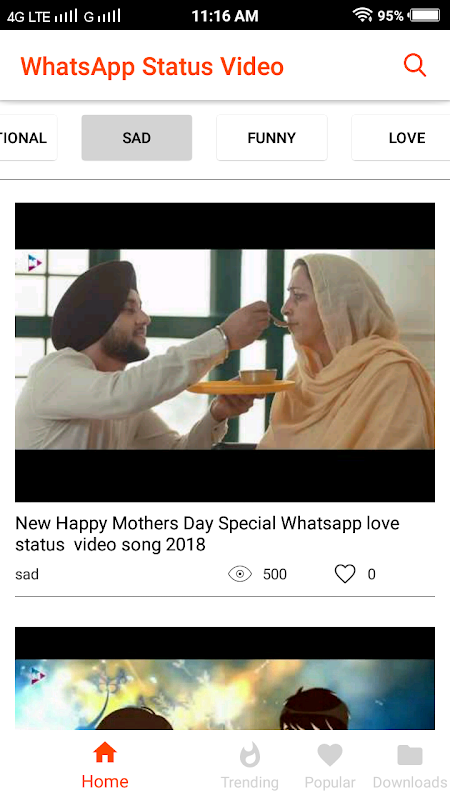This screenshot has width=450, height=800.
Task: Tap the Wi-Fi indicator in the status bar
Action: (362, 15)
